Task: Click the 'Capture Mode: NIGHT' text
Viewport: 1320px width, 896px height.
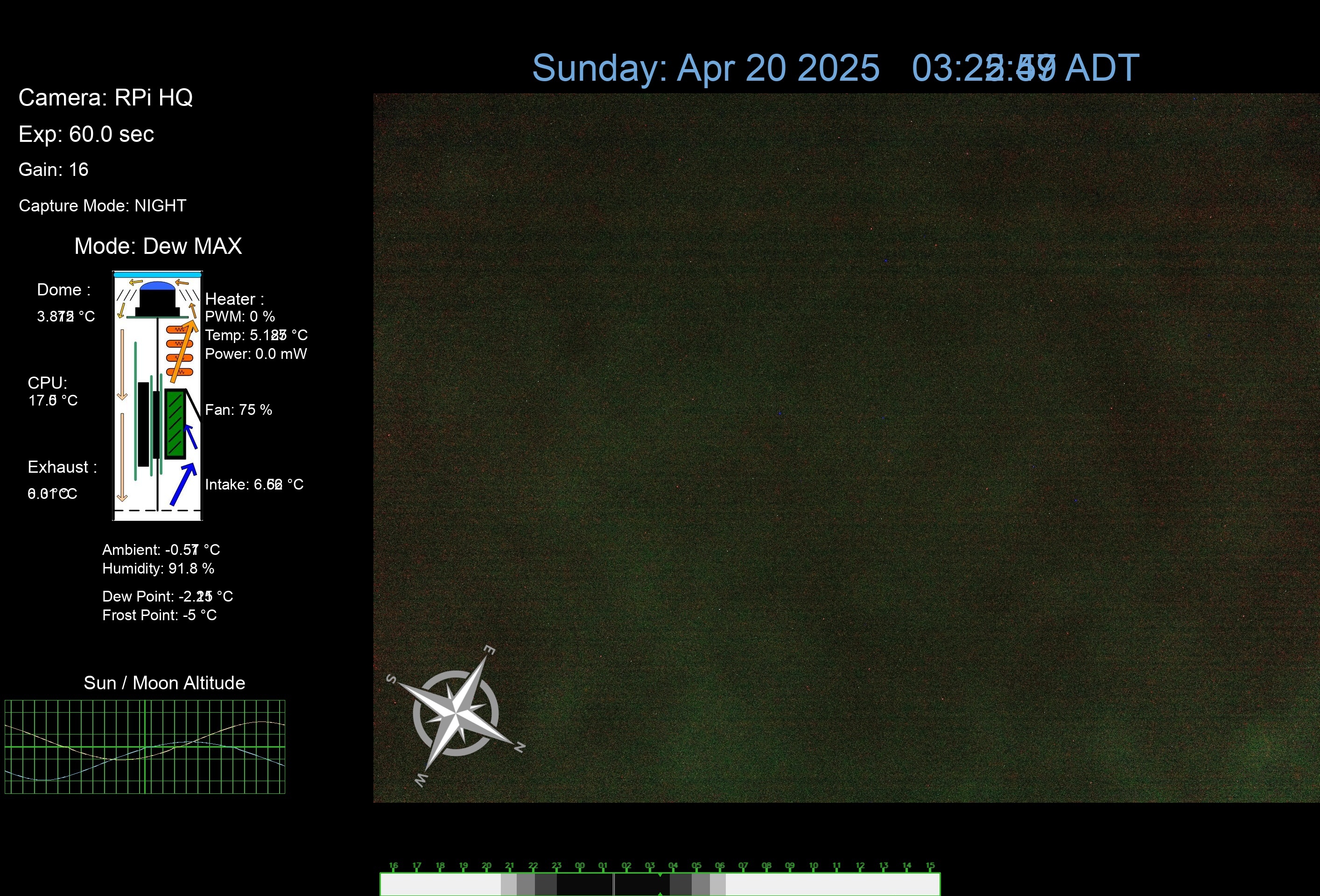Action: (x=102, y=205)
